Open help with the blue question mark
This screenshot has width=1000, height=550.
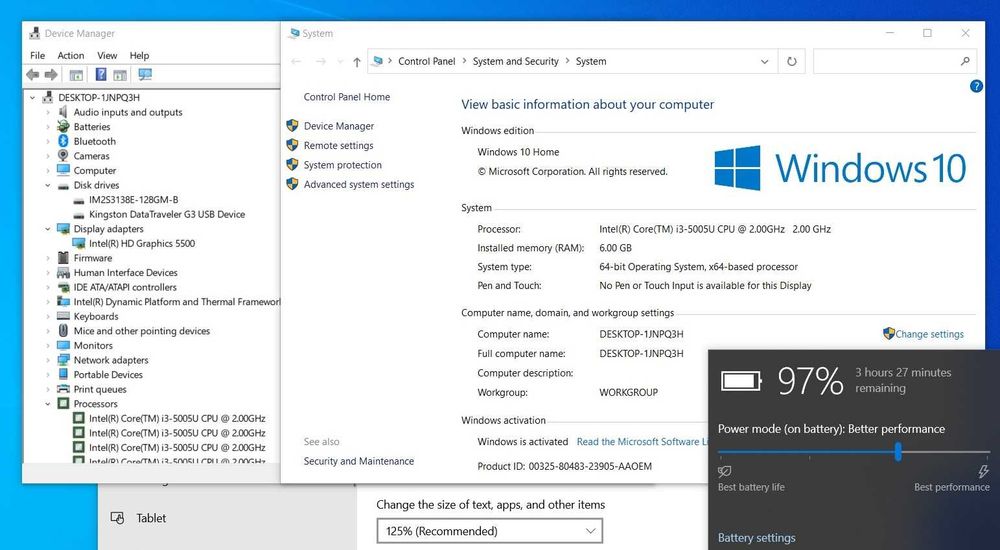(x=976, y=86)
